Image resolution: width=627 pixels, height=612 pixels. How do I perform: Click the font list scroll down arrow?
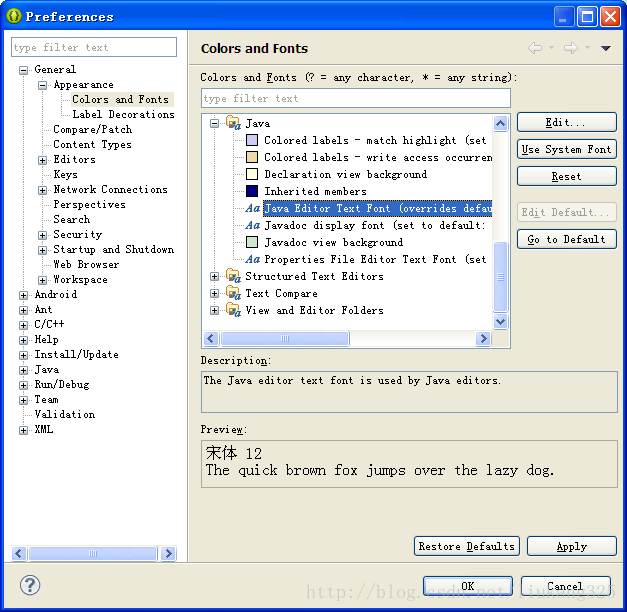tap(501, 321)
